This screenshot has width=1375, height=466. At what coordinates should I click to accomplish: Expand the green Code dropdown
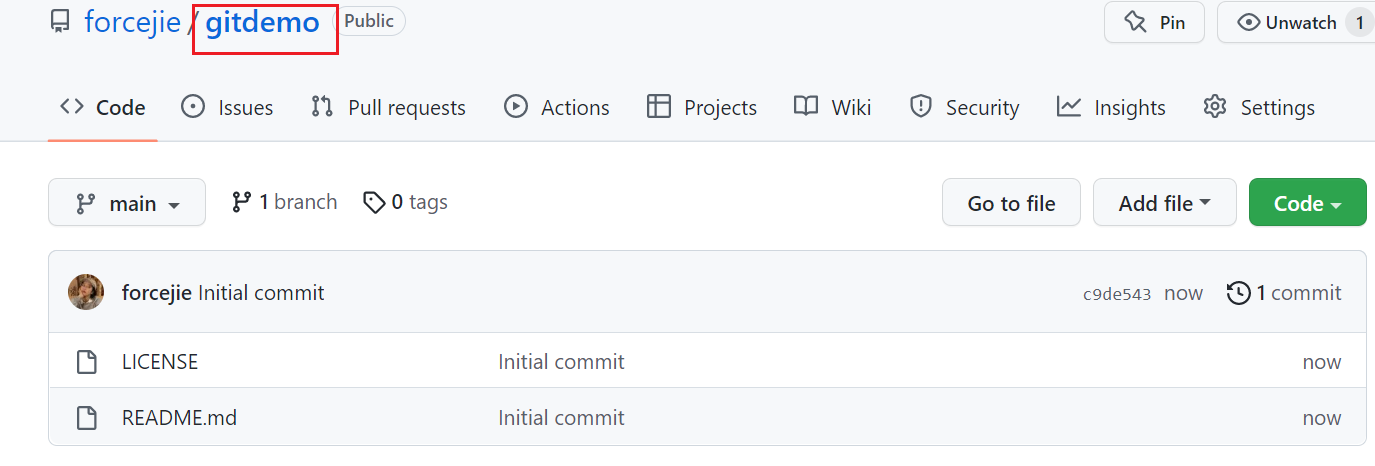pos(1307,203)
